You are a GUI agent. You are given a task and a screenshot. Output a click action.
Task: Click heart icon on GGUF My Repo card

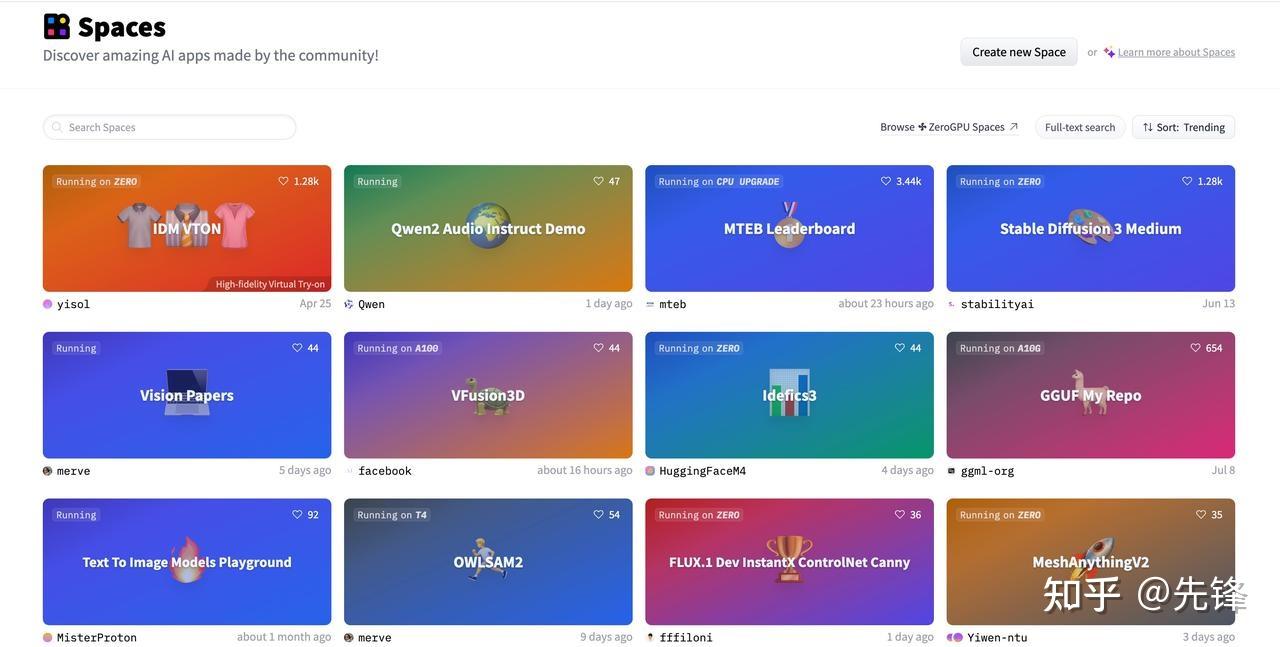[x=1195, y=348]
